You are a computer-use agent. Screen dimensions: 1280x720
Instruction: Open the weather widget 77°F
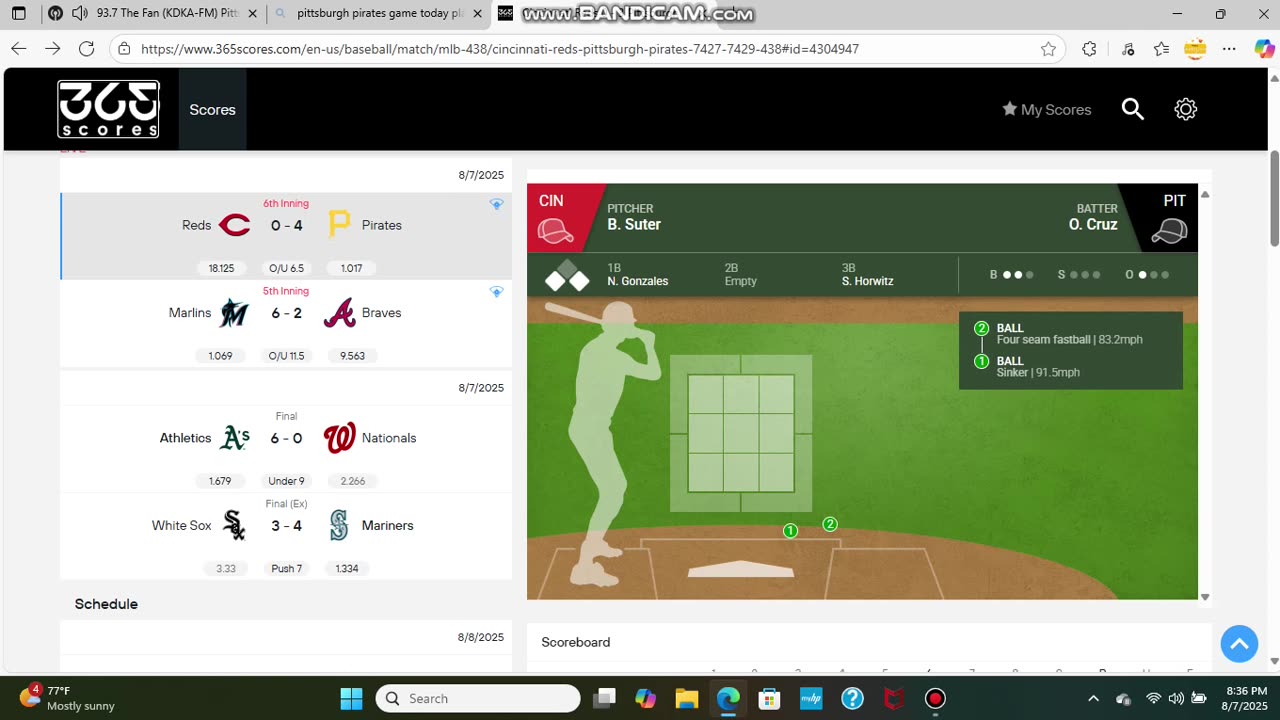click(68, 698)
